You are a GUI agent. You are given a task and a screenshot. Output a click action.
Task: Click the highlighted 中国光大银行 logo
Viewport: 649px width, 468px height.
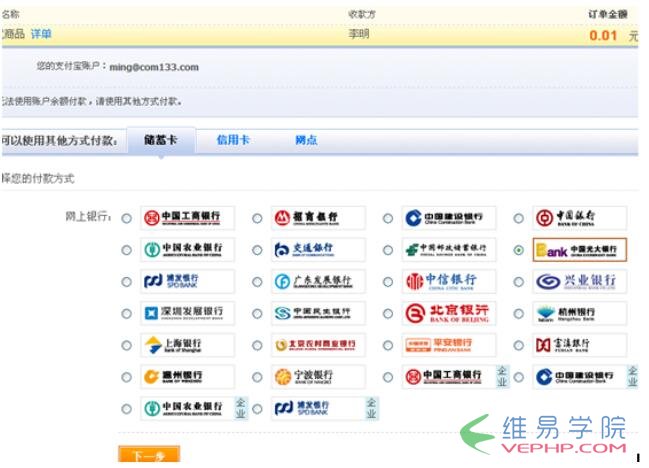point(579,250)
